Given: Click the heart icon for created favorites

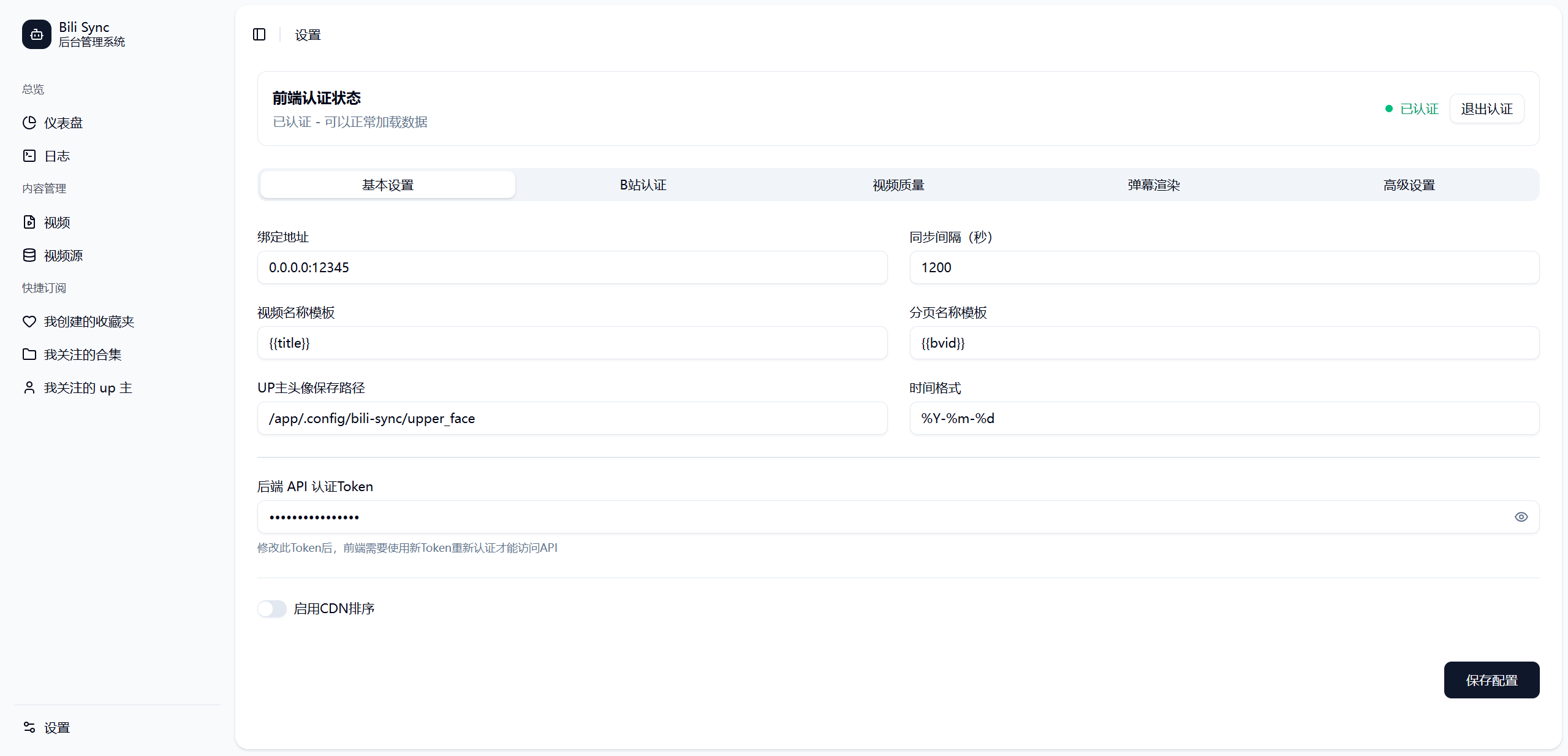Looking at the screenshot, I should [29, 321].
